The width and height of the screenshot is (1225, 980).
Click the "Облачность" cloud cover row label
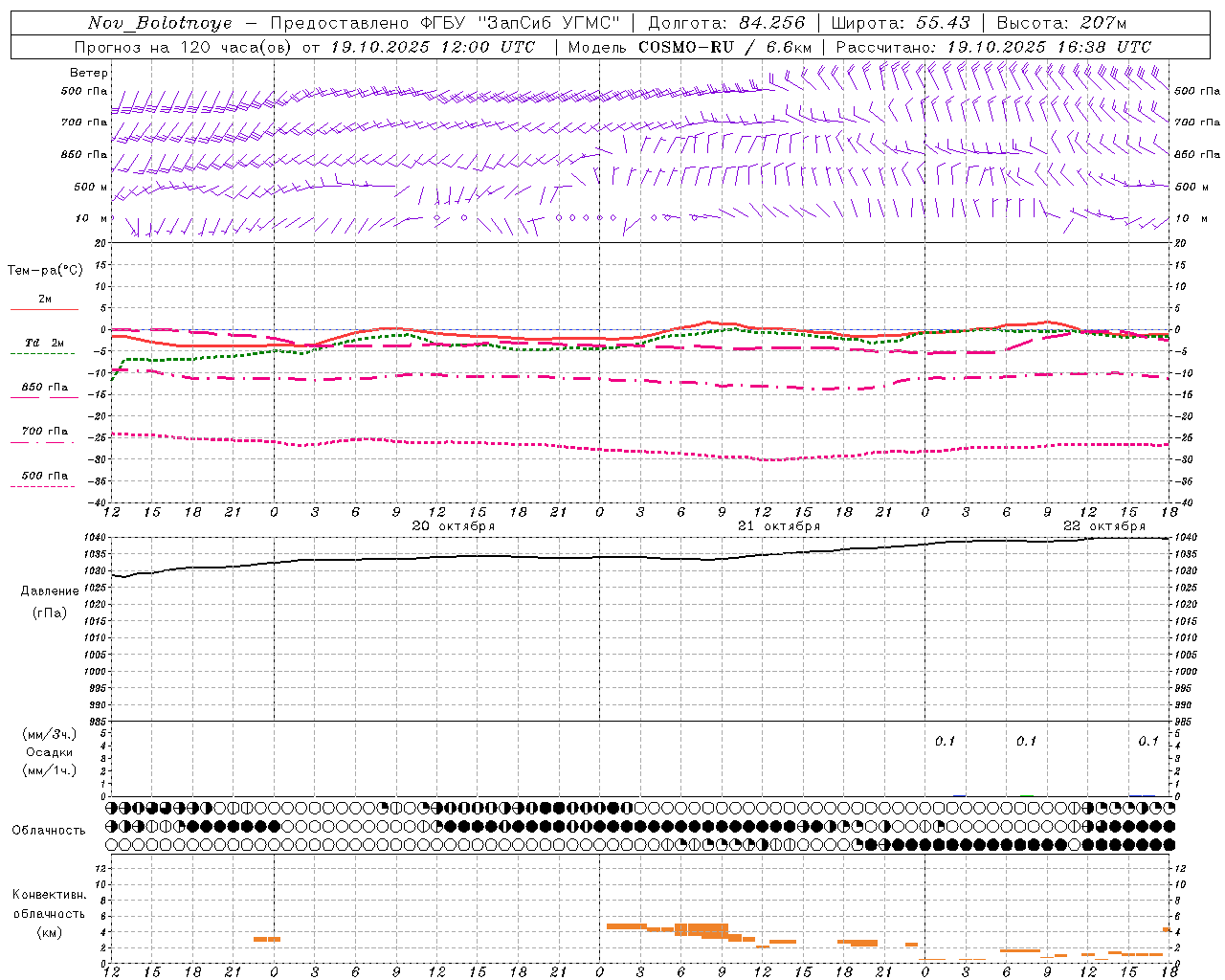point(49,830)
